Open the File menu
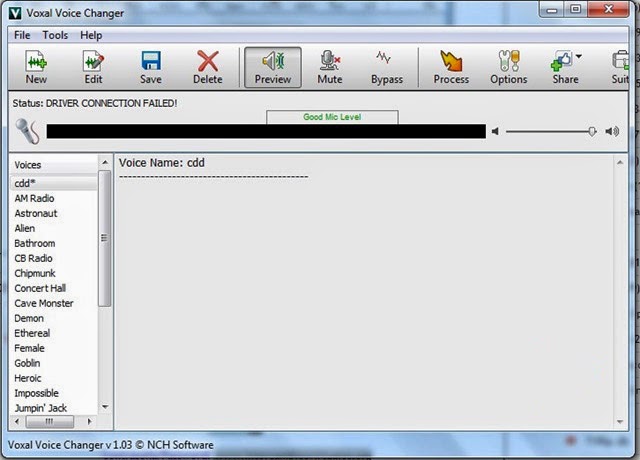The image size is (640, 460). tap(22, 35)
